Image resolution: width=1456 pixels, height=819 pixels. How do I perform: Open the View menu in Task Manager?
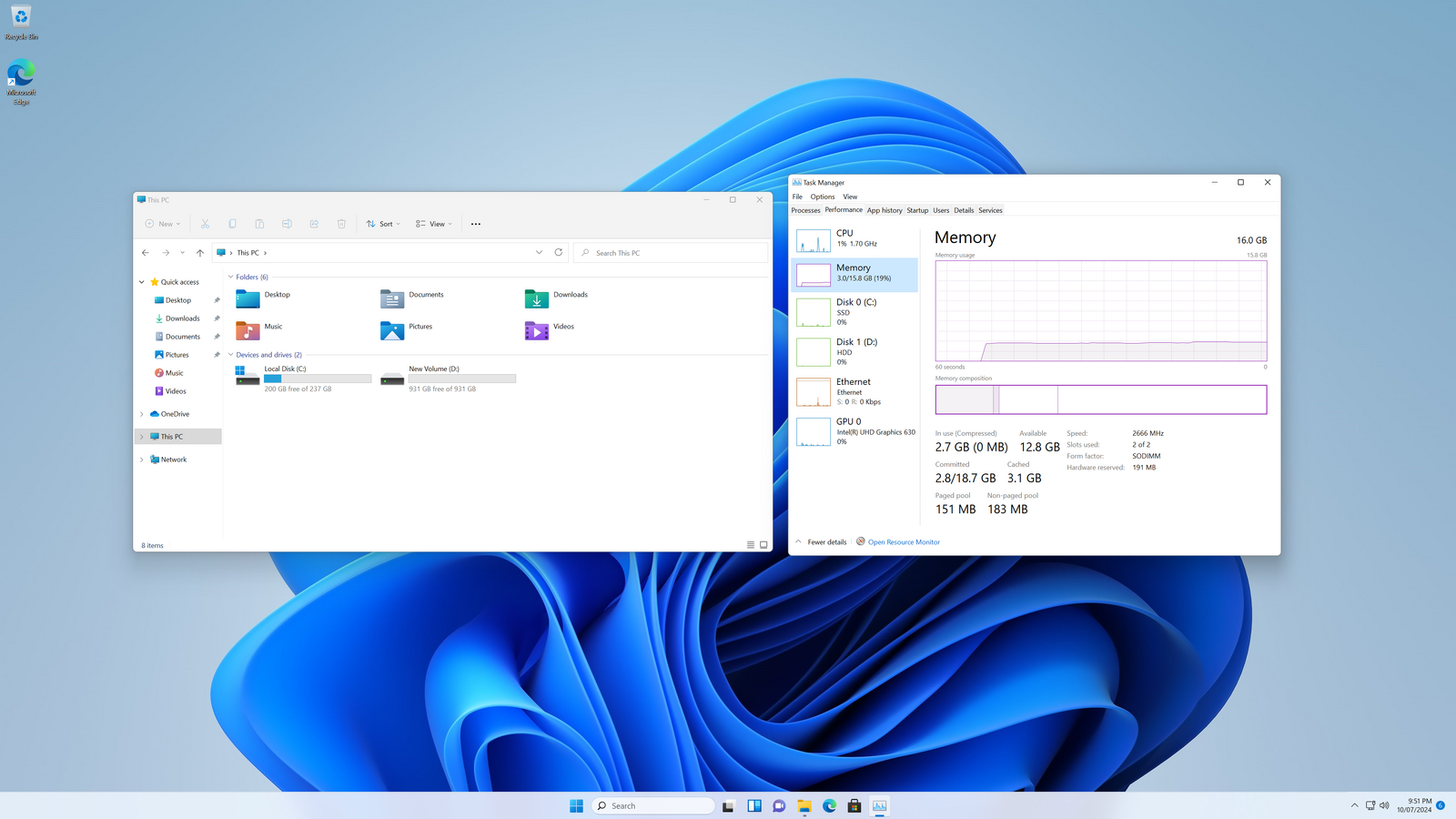pyautogui.click(x=850, y=197)
